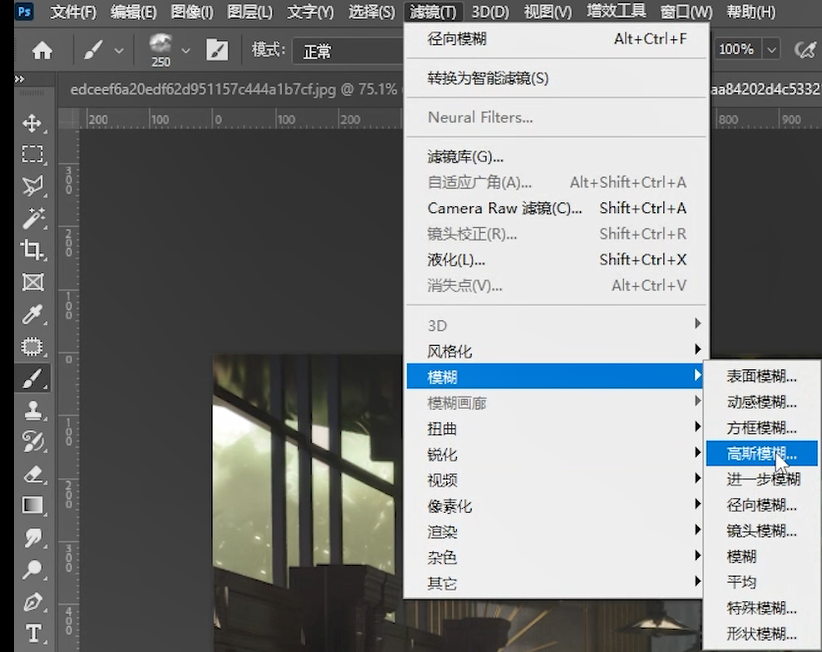The height and width of the screenshot is (652, 822).
Task: Select the Frame tool
Action: coord(33,282)
